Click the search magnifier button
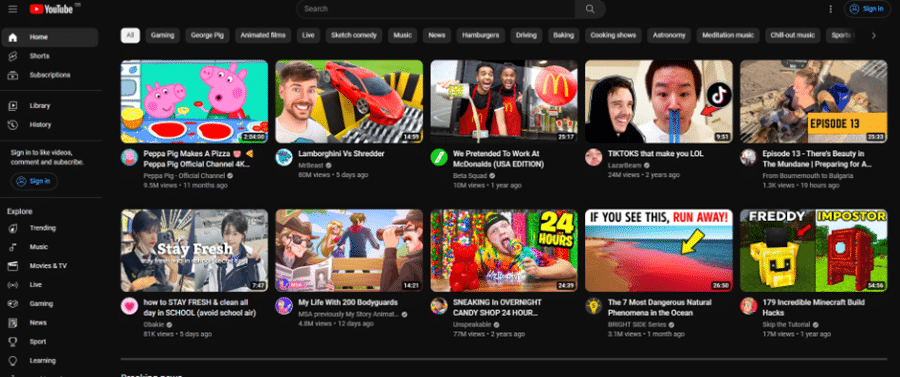The width and height of the screenshot is (900, 377). (x=590, y=9)
